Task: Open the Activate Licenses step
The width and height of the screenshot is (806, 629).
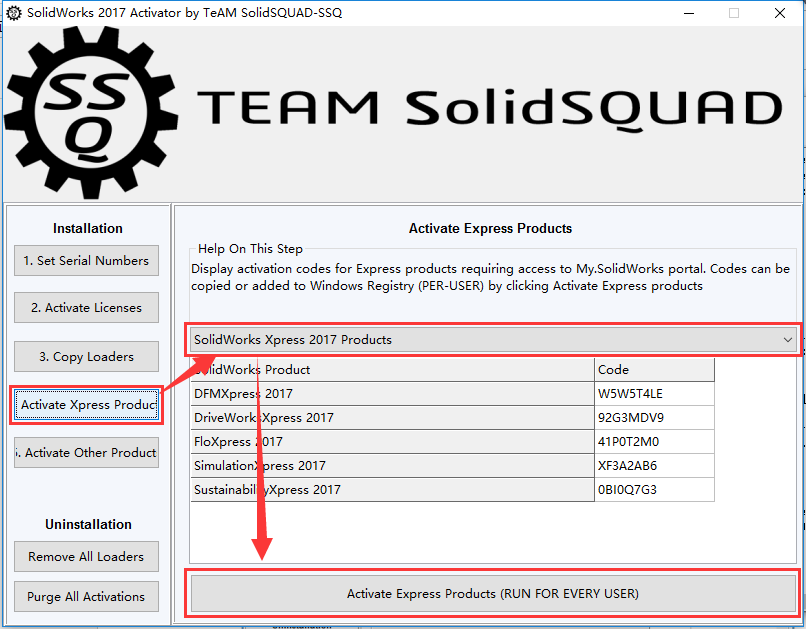Action: pyautogui.click(x=86, y=307)
